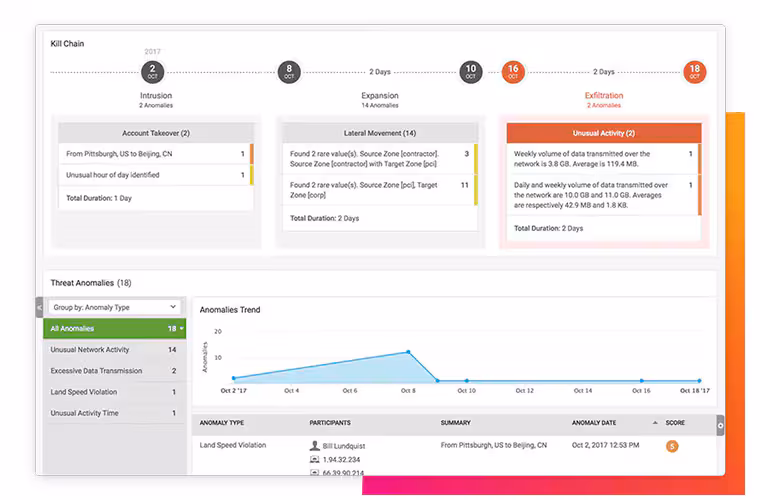Click the settings gear beside the table
Image resolution: width=760 pixels, height=500 pixels.
point(720,425)
